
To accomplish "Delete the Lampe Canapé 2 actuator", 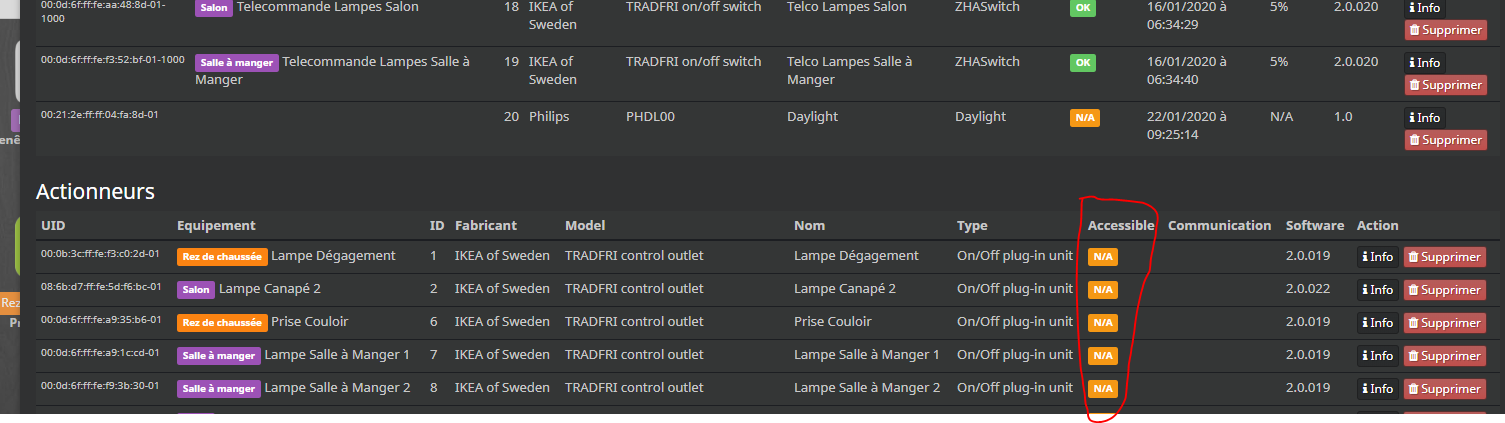I will pos(1445,290).
